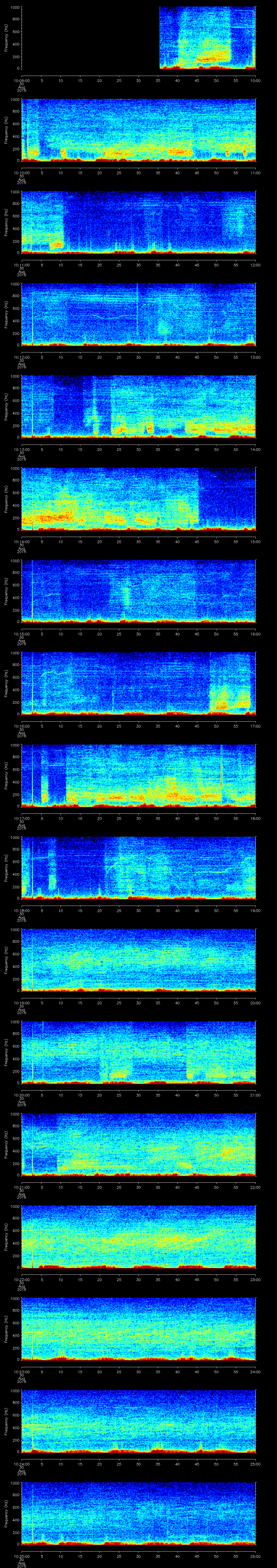Click the "22:00" end-of-axis label
The image size is (277, 1568).
tap(256, 1187)
